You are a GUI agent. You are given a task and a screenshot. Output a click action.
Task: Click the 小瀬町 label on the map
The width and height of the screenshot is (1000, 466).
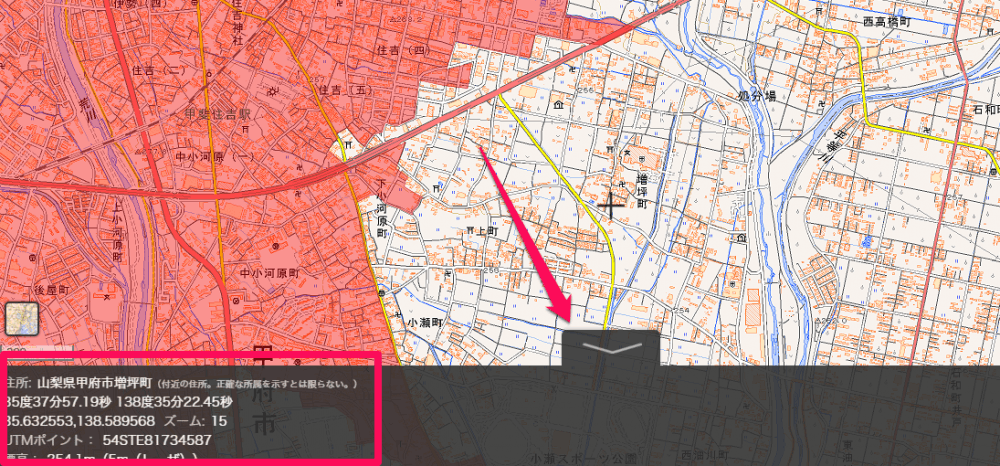pos(423,323)
